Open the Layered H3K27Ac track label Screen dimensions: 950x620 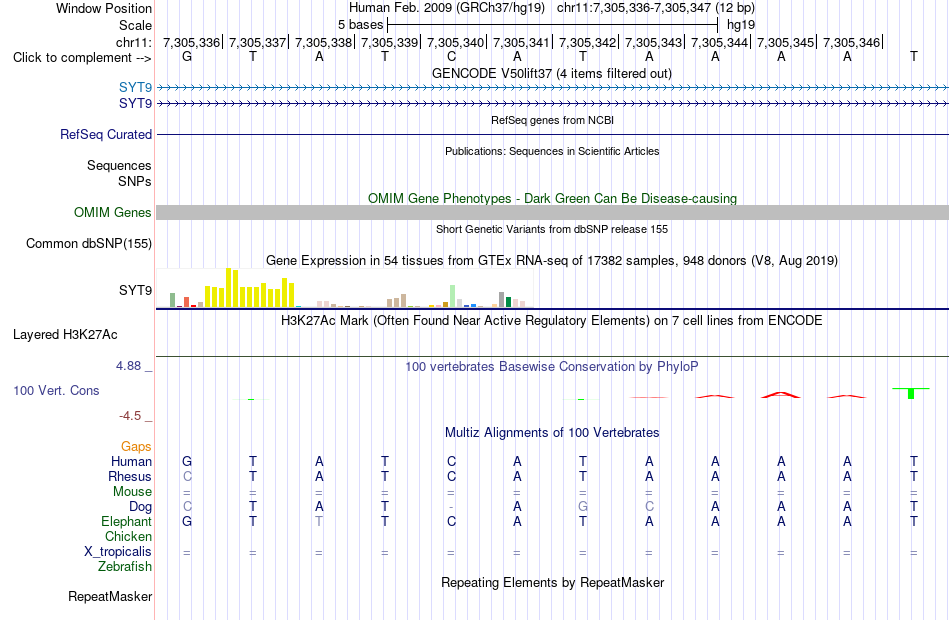tap(65, 335)
